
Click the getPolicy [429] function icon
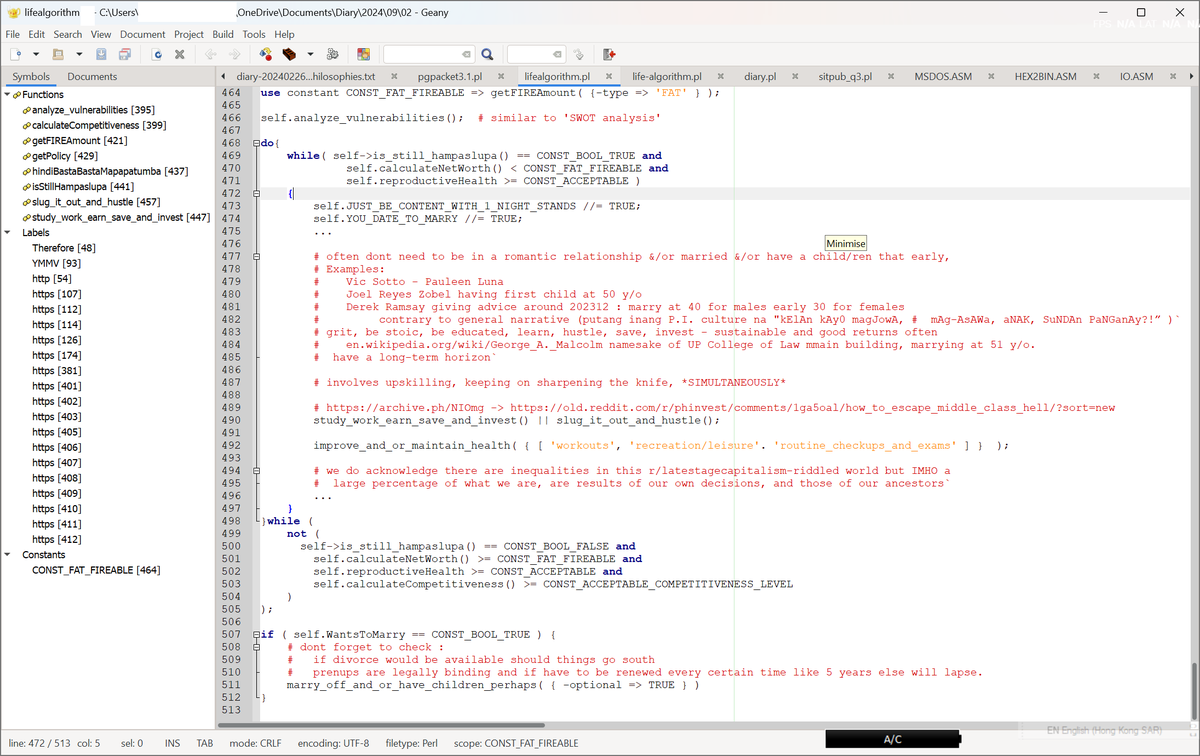pyautogui.click(x=26, y=156)
